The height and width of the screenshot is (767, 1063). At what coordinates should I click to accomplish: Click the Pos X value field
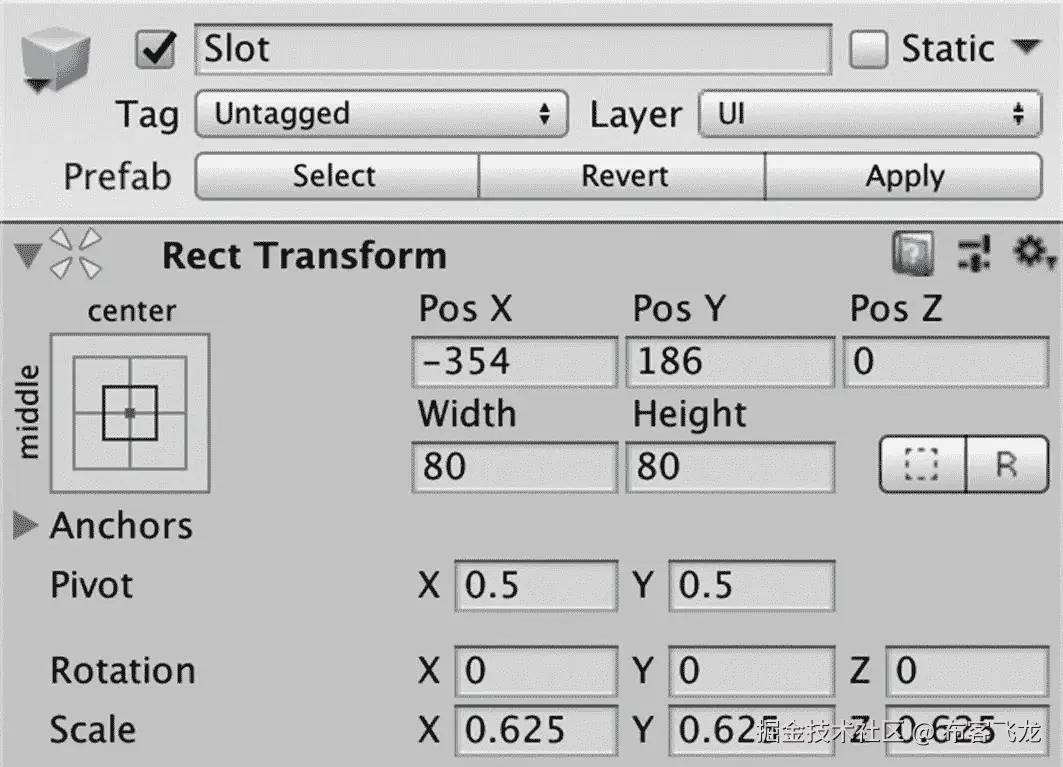[x=513, y=362]
